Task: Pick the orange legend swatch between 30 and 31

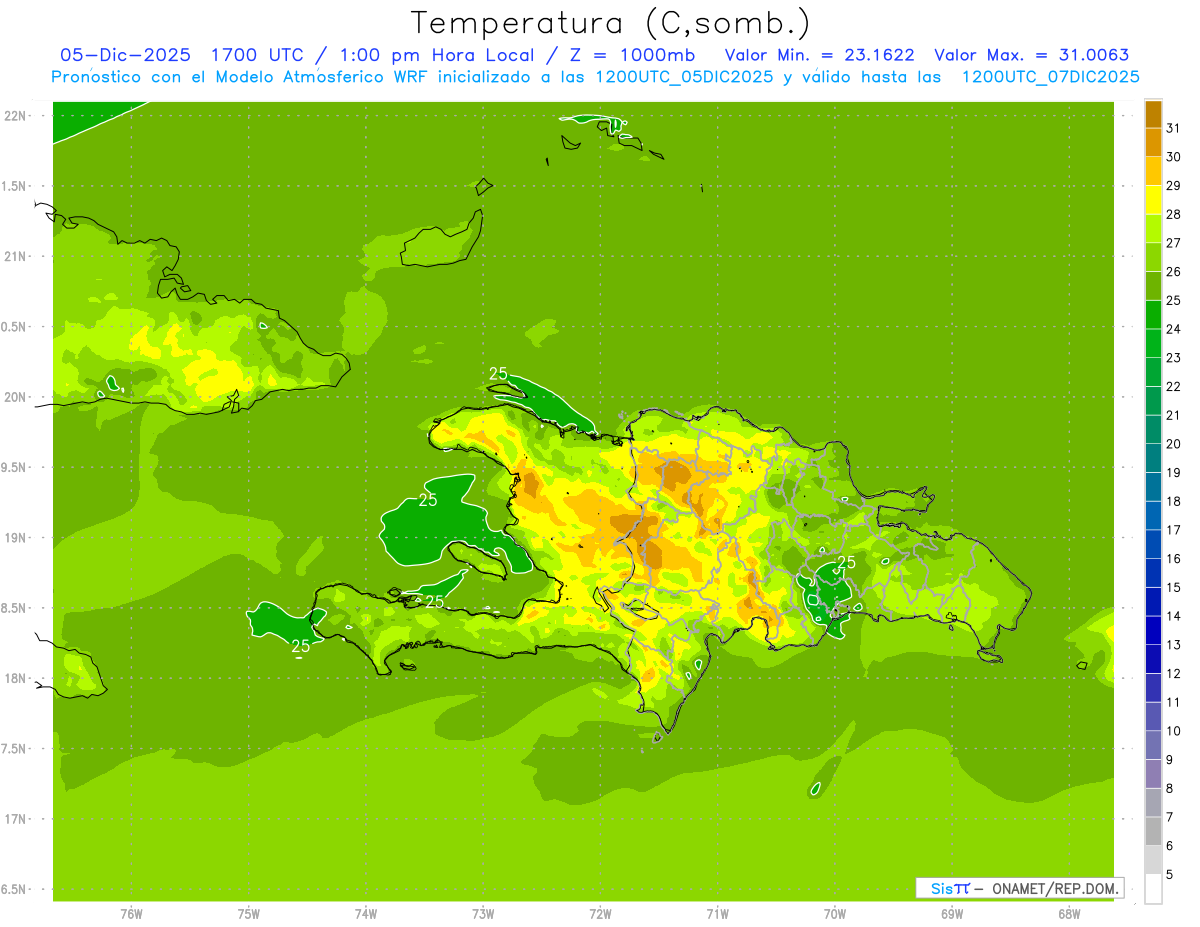Action: [1153, 142]
